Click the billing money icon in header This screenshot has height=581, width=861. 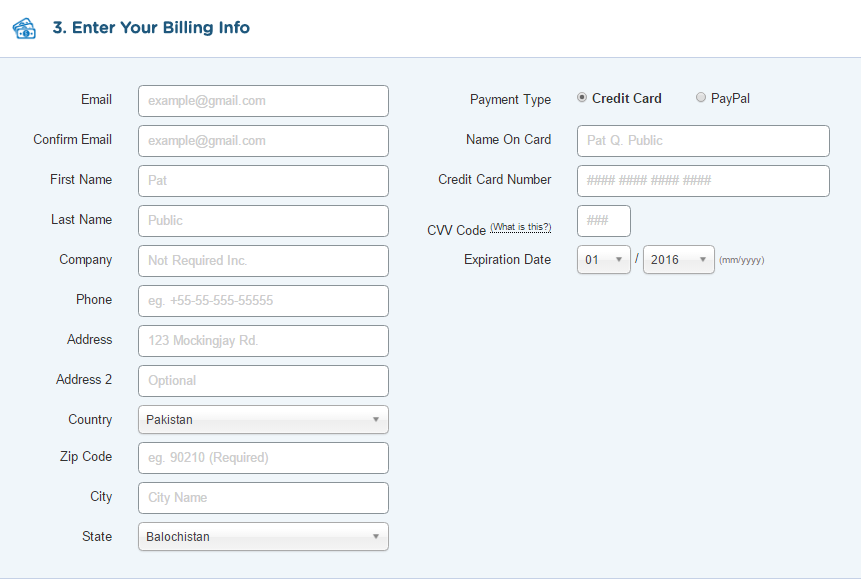coord(24,28)
